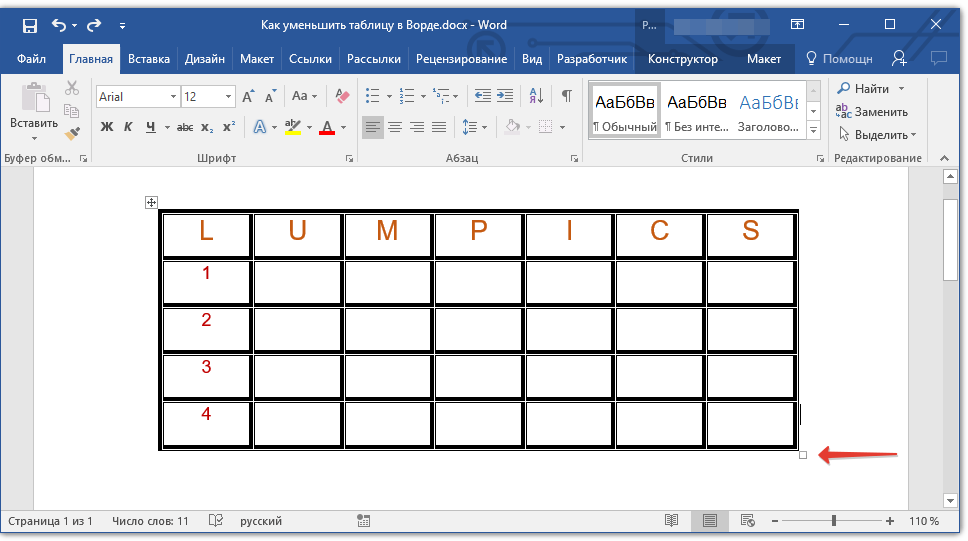Show paragraph marks with pilcrow icon
Image resolution: width=968 pixels, height=541 pixels.
[566, 96]
